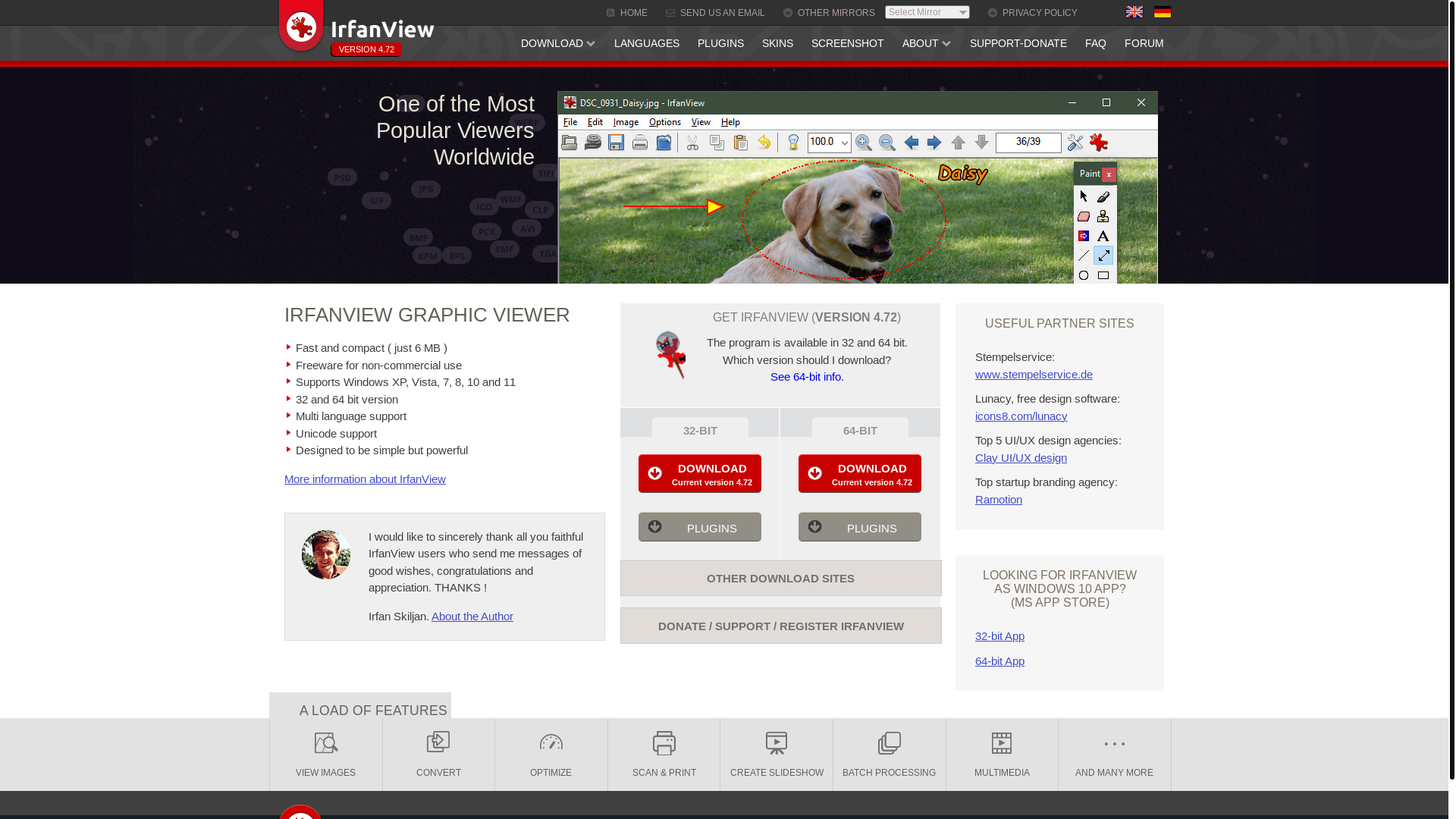
Task: Click 'IRFANVIEW GRAPHIC VIEWER' heading
Action: click(427, 315)
